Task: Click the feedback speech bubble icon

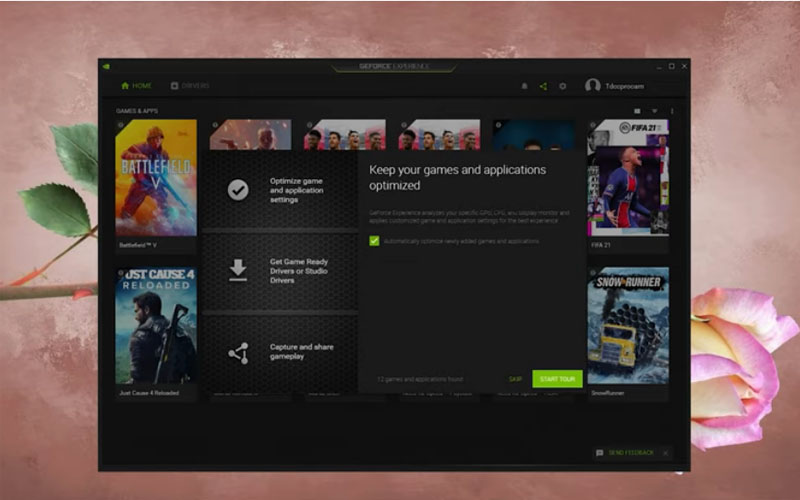Action: point(599,453)
